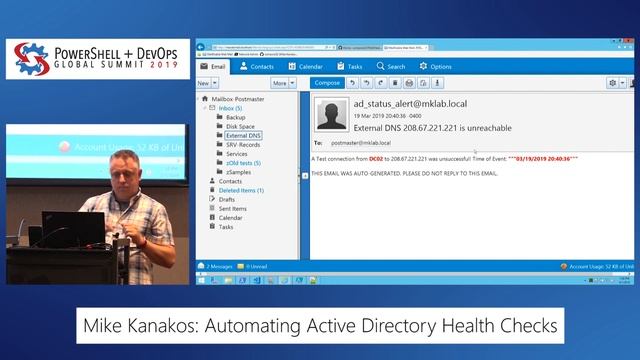This screenshot has width=640, height=360.
Task: Click the DC02 text in message body
Action: click(376, 159)
